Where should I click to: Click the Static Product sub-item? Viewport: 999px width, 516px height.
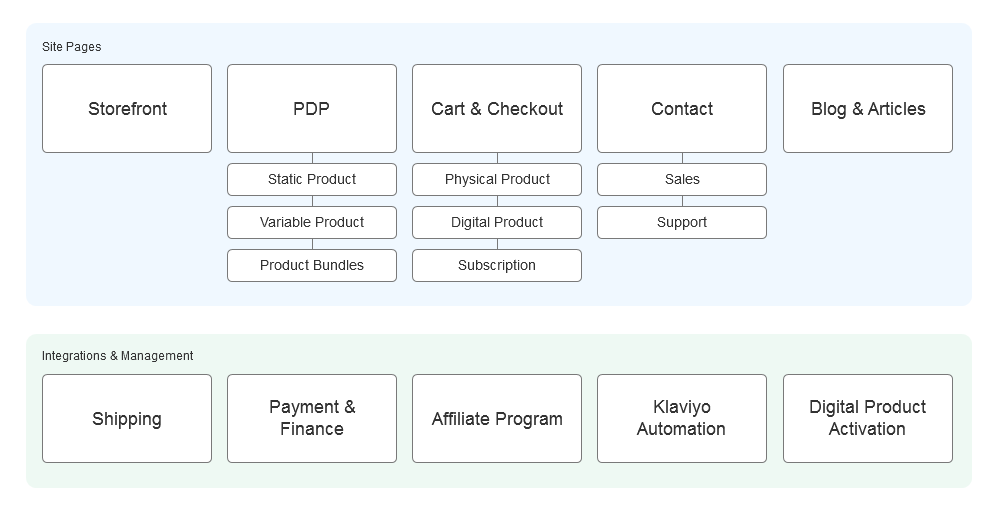[312, 180]
